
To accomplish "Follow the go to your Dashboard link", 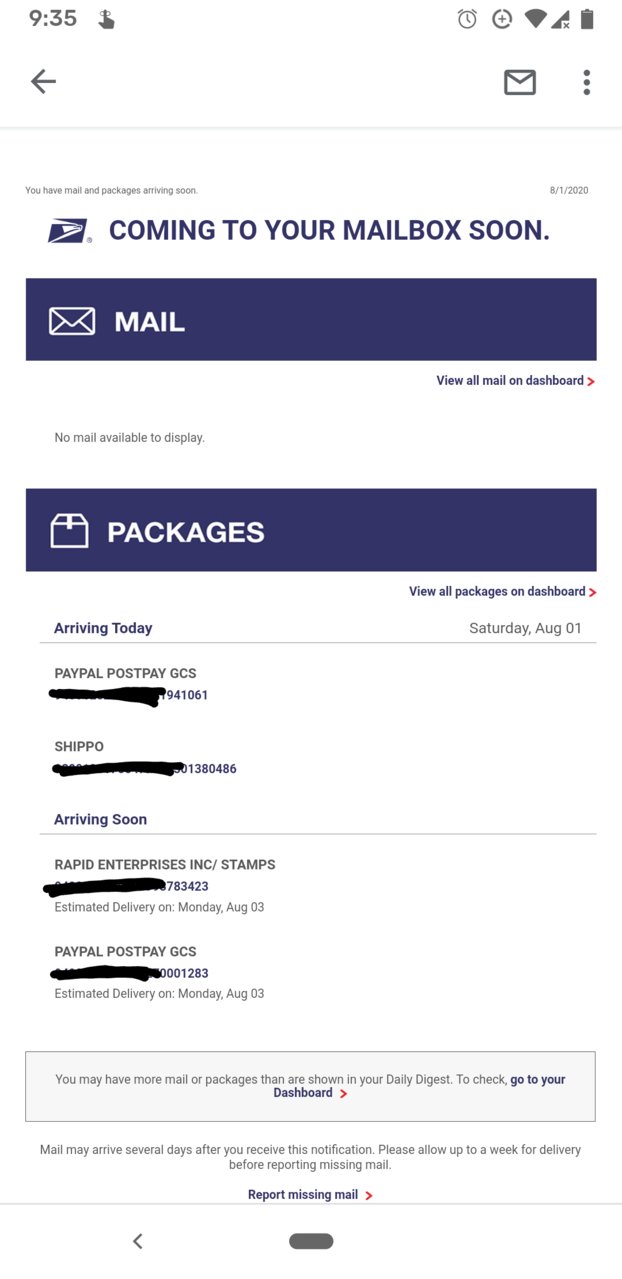I will (x=419, y=1086).
